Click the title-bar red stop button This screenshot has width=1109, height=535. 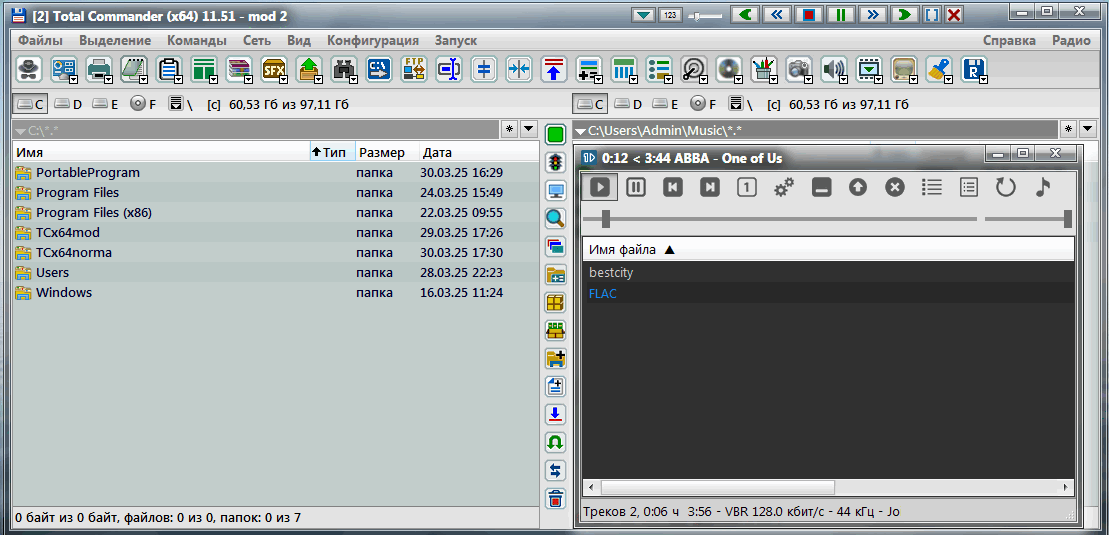pos(808,15)
